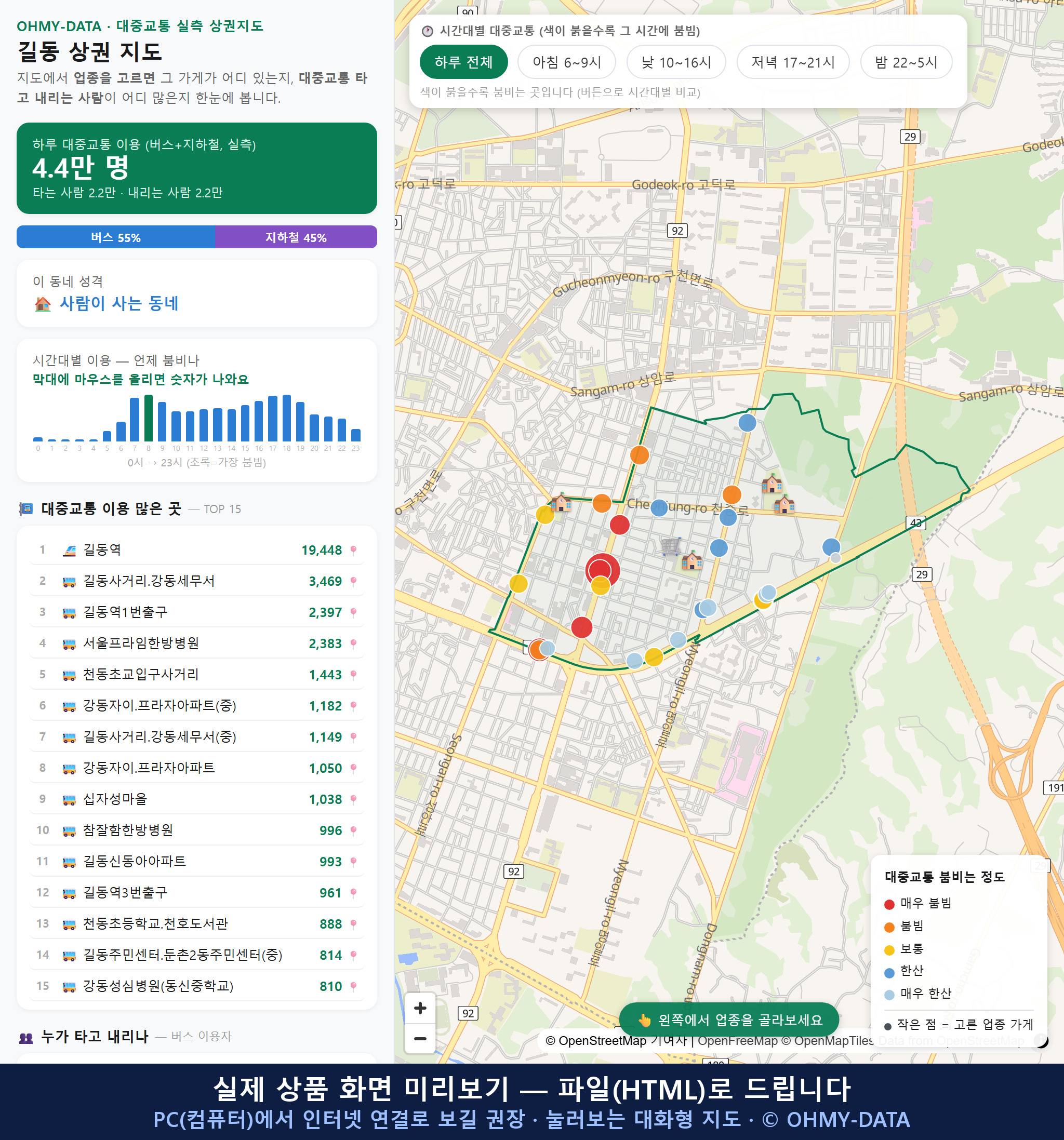Viewport: 1064px width, 1140px height.
Task: Click the 보통 yellow legend dot
Action: [889, 950]
